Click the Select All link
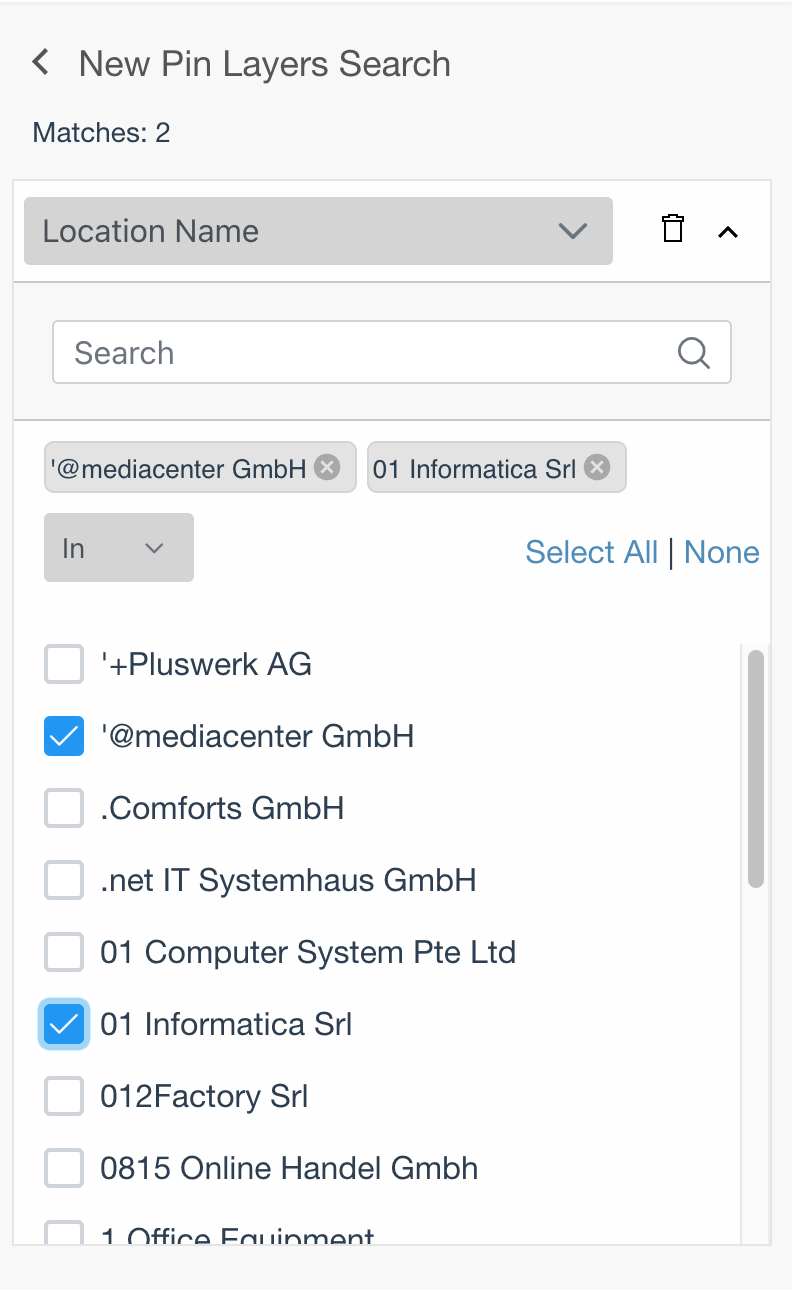The height and width of the screenshot is (1290, 792). [x=592, y=552]
